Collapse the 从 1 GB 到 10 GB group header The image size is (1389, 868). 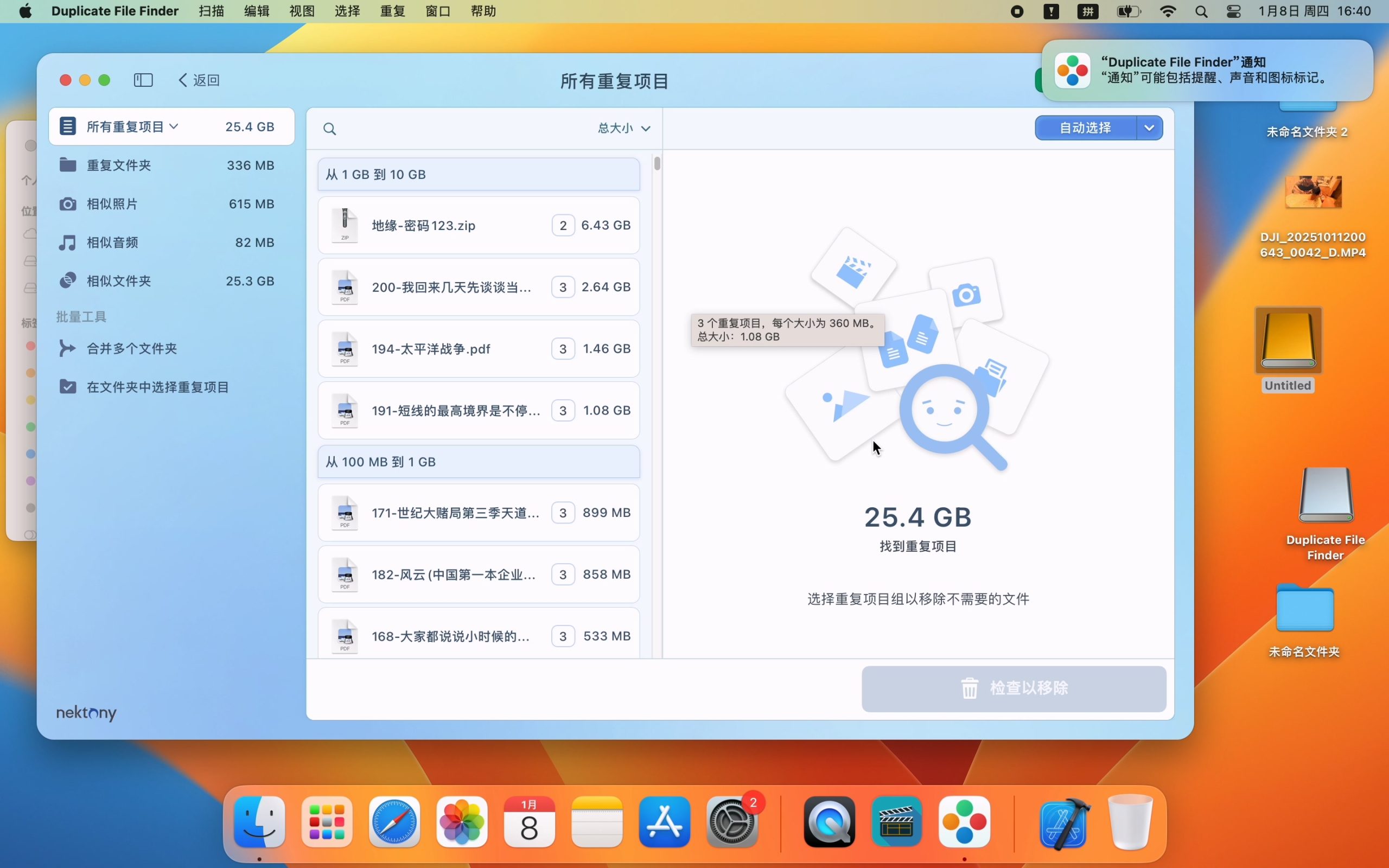(x=478, y=174)
